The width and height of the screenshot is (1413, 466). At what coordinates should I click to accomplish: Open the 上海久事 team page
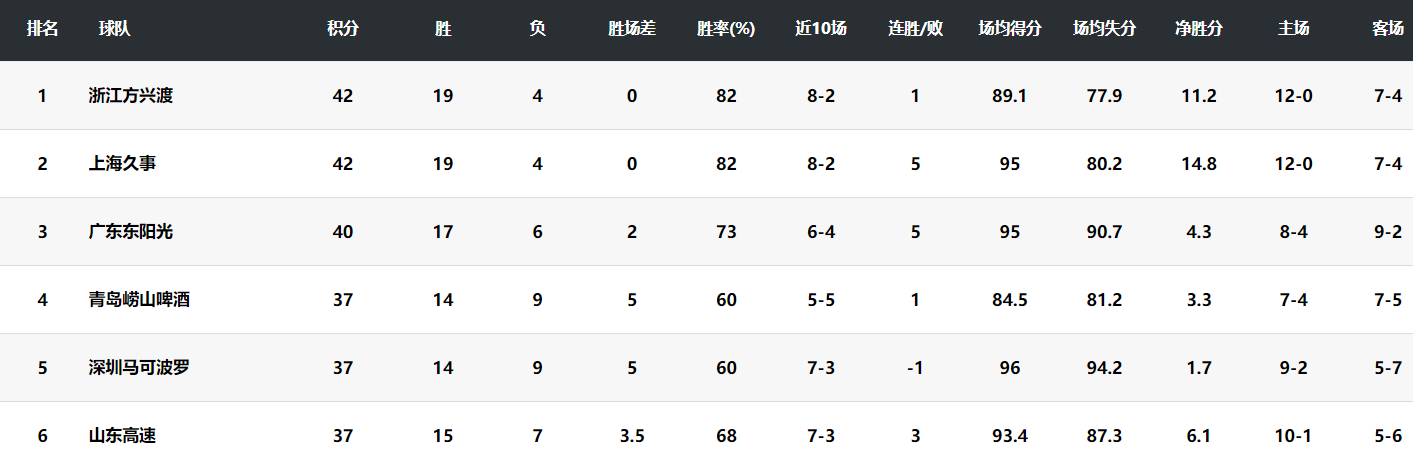(x=122, y=164)
